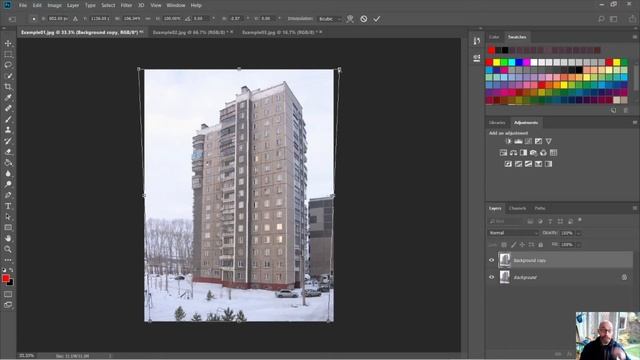Open the Image menu
The height and width of the screenshot is (360, 640).
click(54, 5)
